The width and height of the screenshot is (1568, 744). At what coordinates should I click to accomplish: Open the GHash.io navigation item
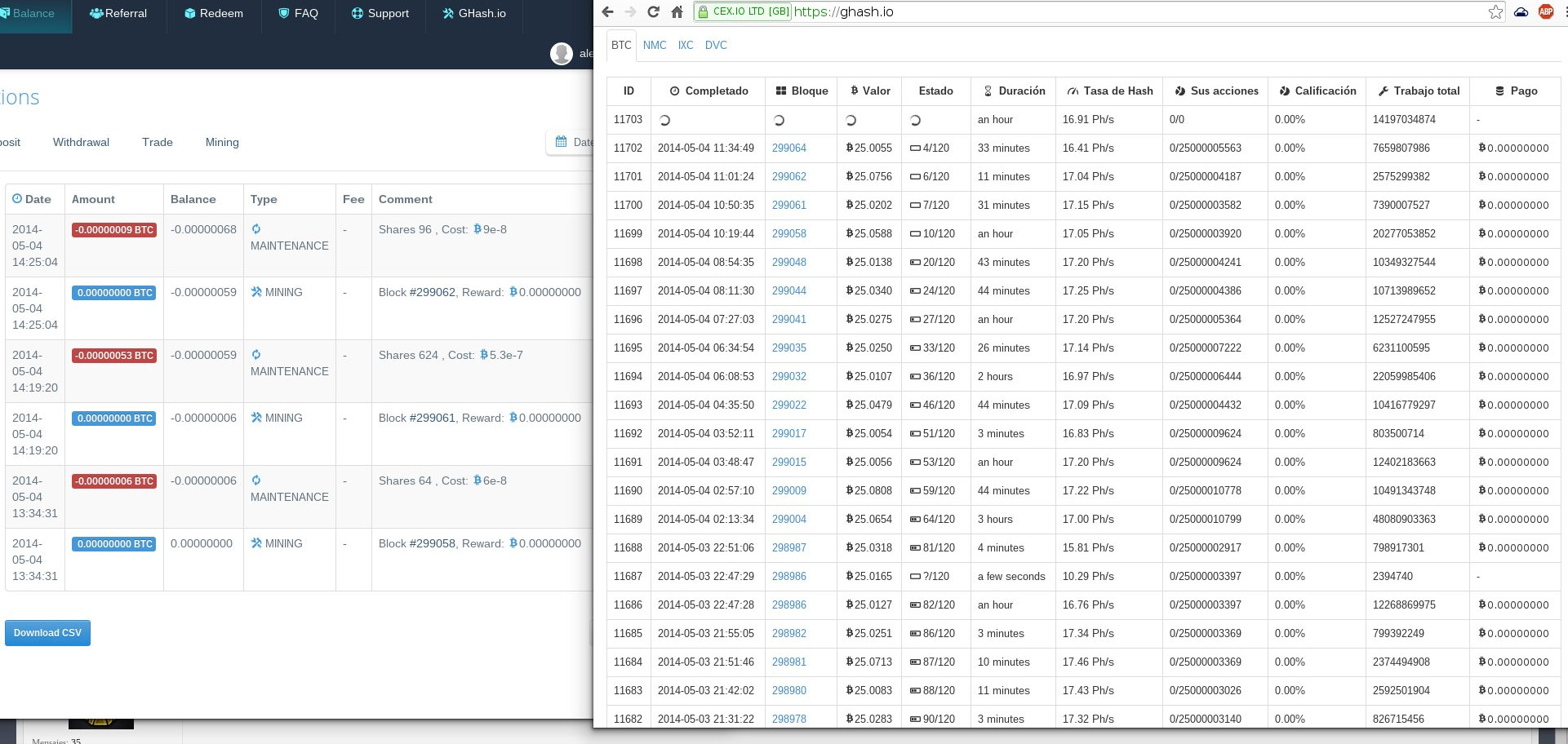click(x=473, y=13)
